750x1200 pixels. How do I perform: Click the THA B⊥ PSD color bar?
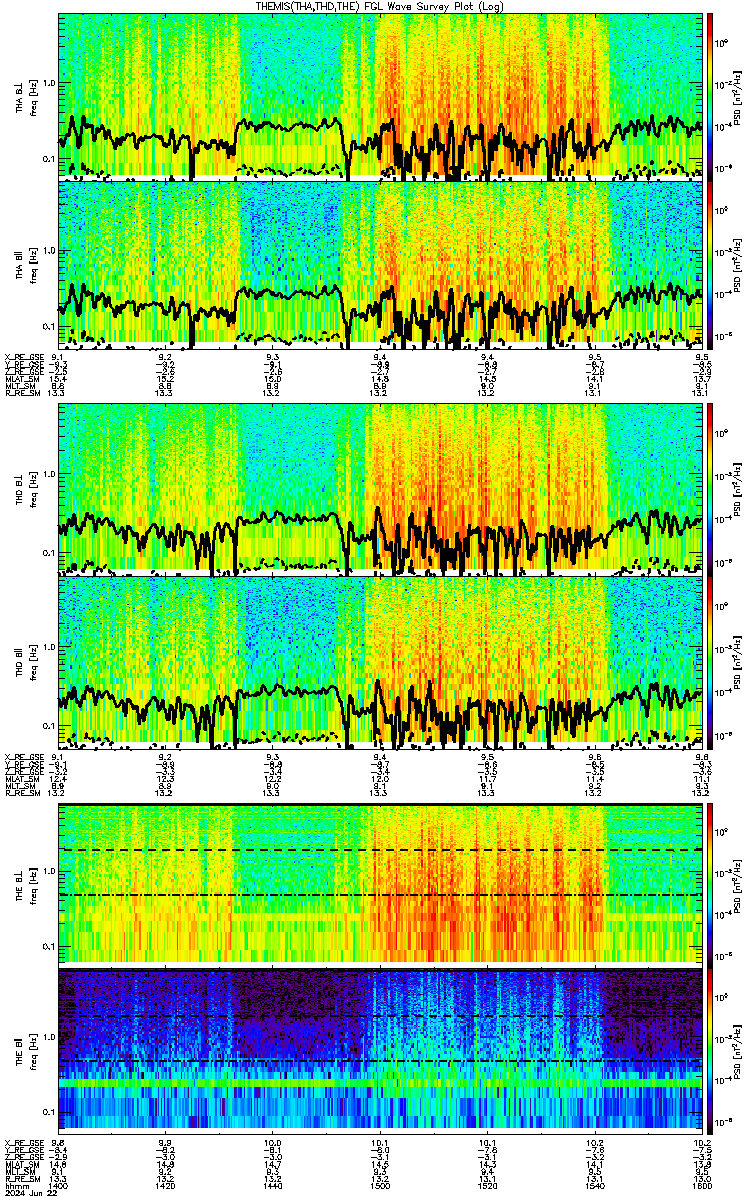point(710,96)
